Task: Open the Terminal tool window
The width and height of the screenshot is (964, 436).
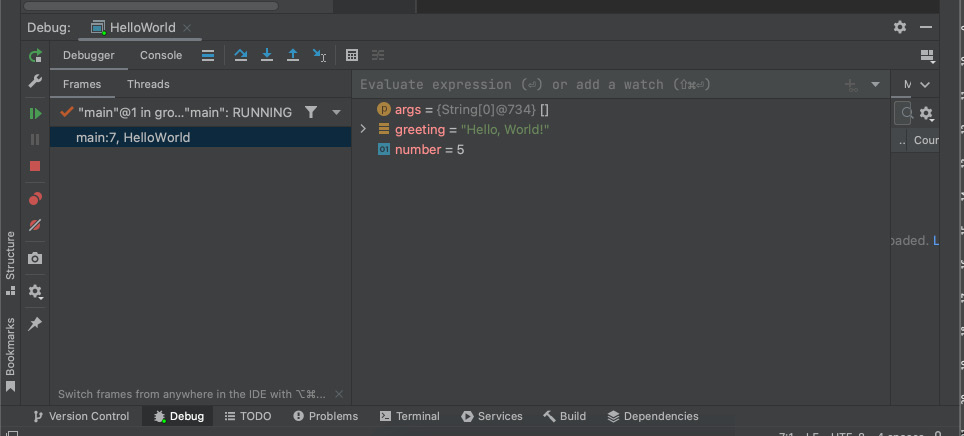Action: coord(409,416)
